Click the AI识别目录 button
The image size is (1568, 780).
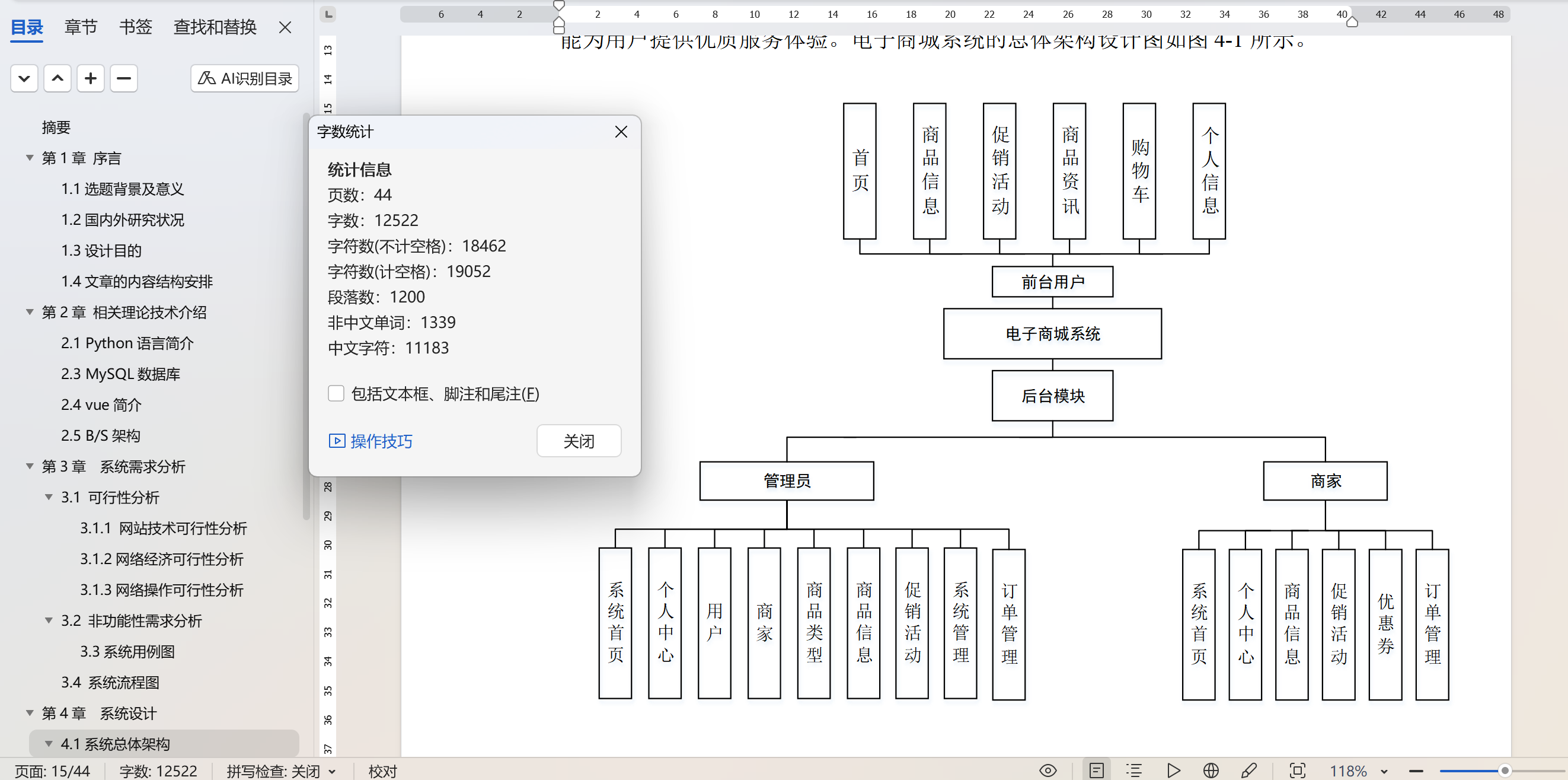245,78
